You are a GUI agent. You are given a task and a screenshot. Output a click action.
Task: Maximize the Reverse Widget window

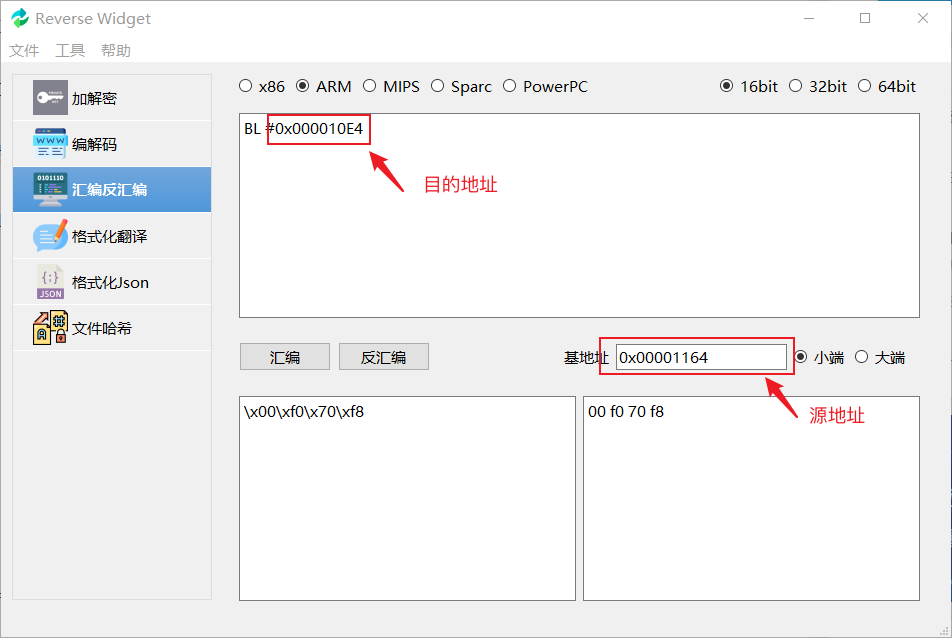coord(865,18)
